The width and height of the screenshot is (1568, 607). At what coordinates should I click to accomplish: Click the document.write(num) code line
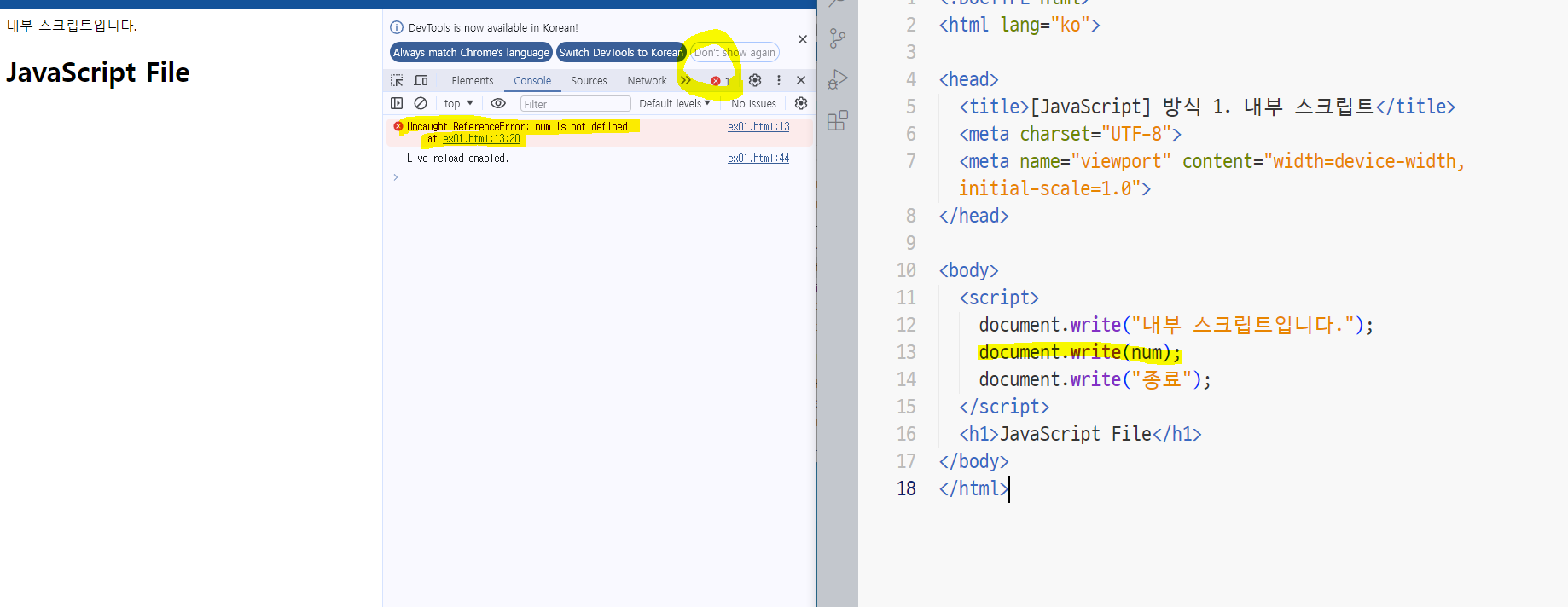coord(1080,352)
